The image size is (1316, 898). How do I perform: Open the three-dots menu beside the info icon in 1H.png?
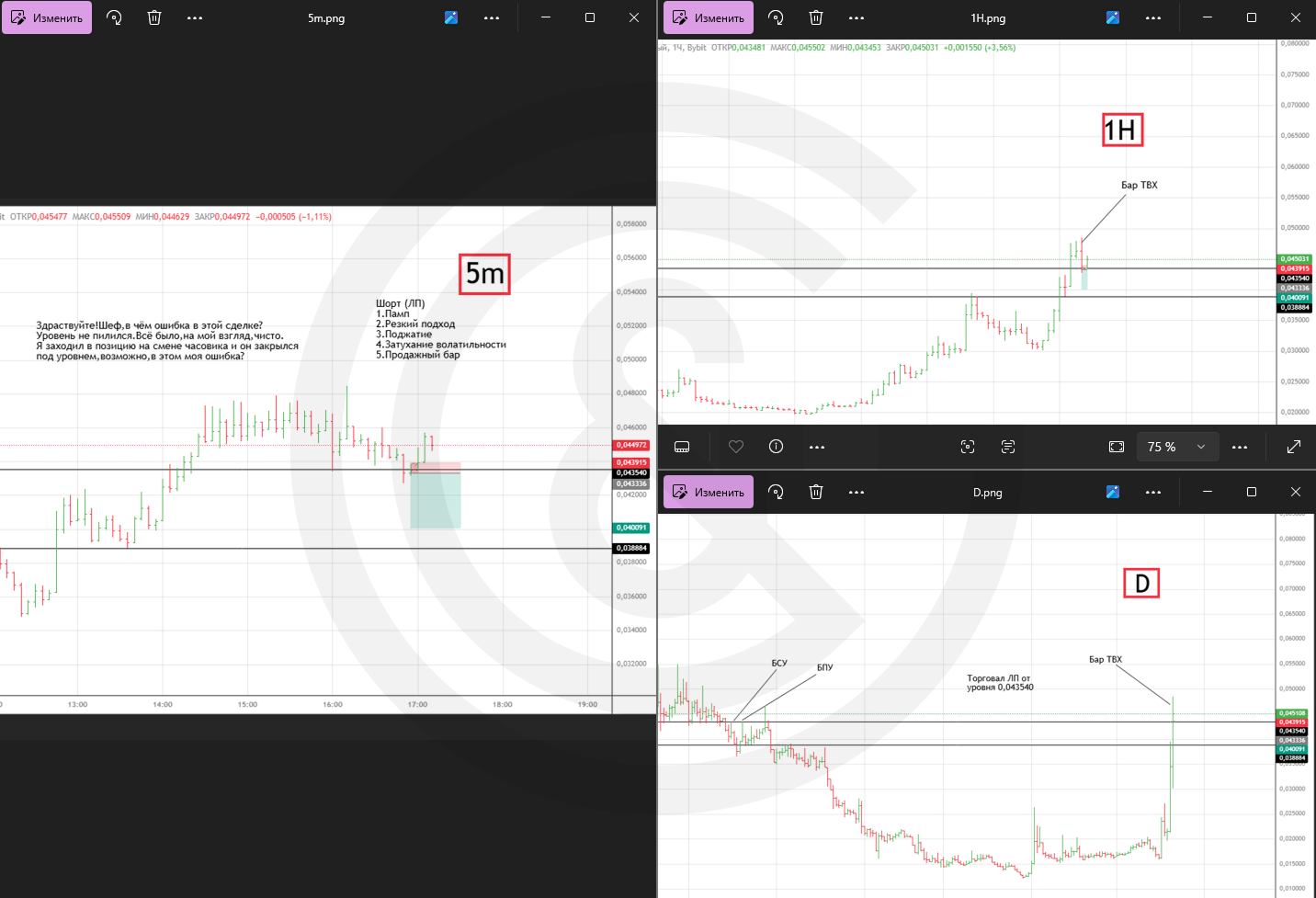pos(817,447)
